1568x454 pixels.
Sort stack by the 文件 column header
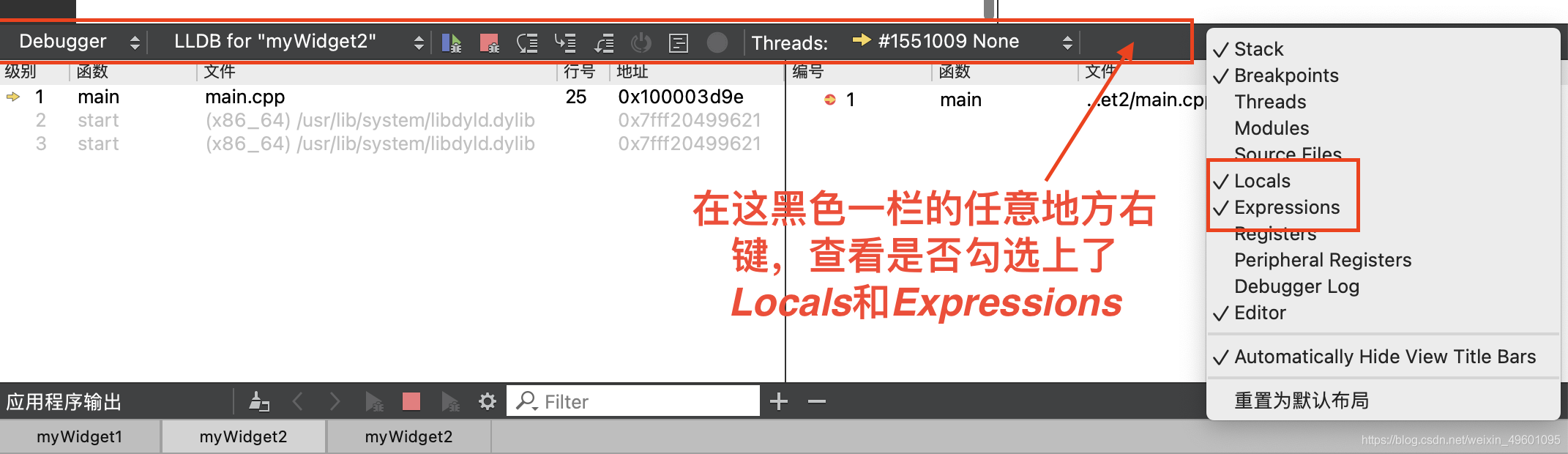(219, 72)
